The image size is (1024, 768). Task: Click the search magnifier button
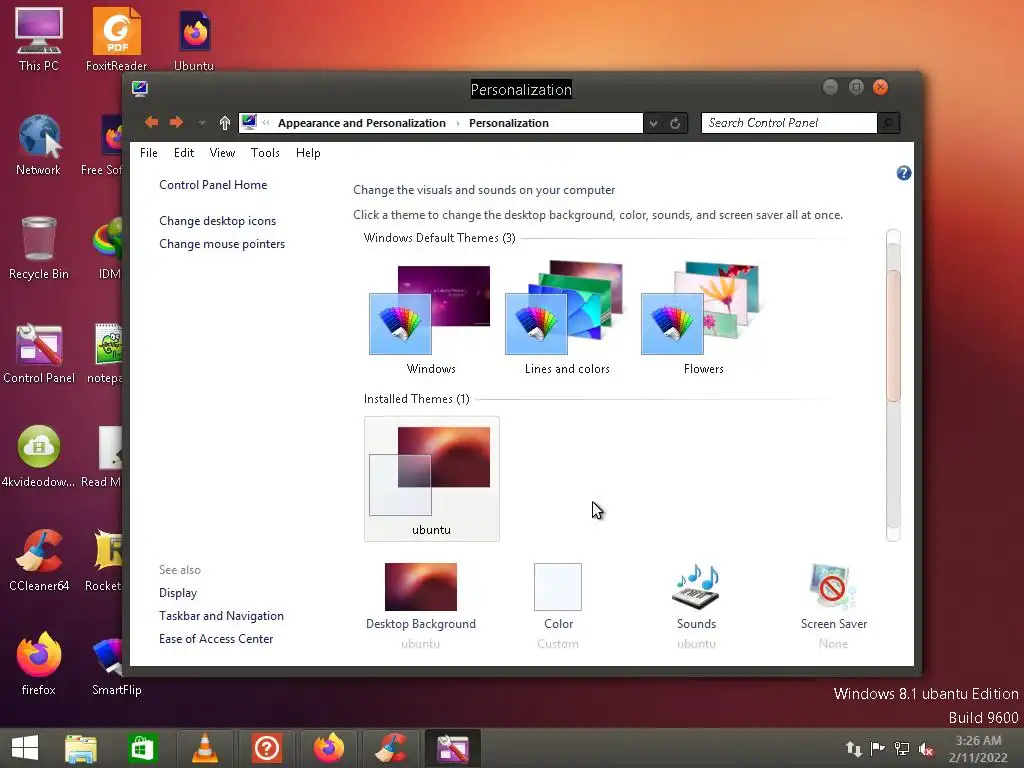pos(889,123)
